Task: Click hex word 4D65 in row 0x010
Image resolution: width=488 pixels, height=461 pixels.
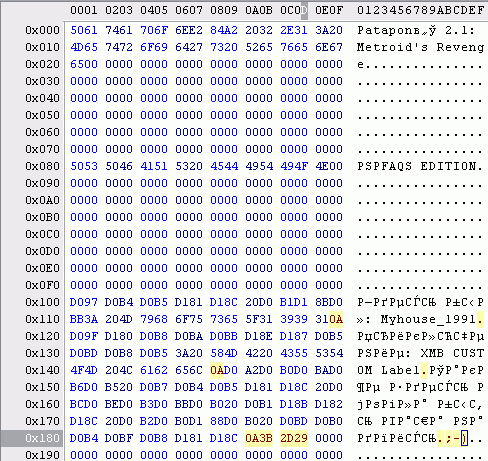Action: click(84, 47)
